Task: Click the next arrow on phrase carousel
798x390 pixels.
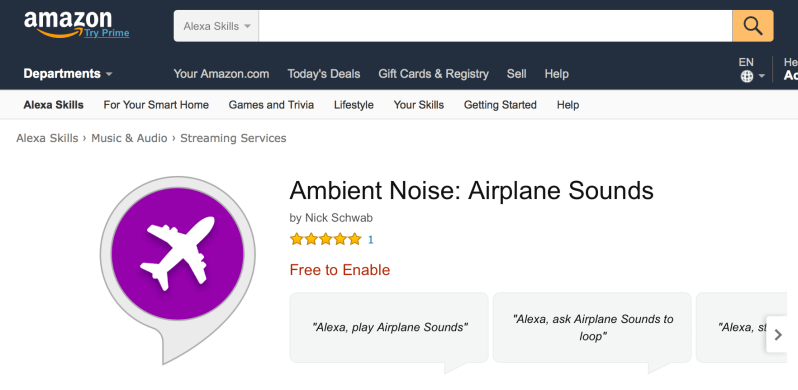Action: click(x=777, y=335)
